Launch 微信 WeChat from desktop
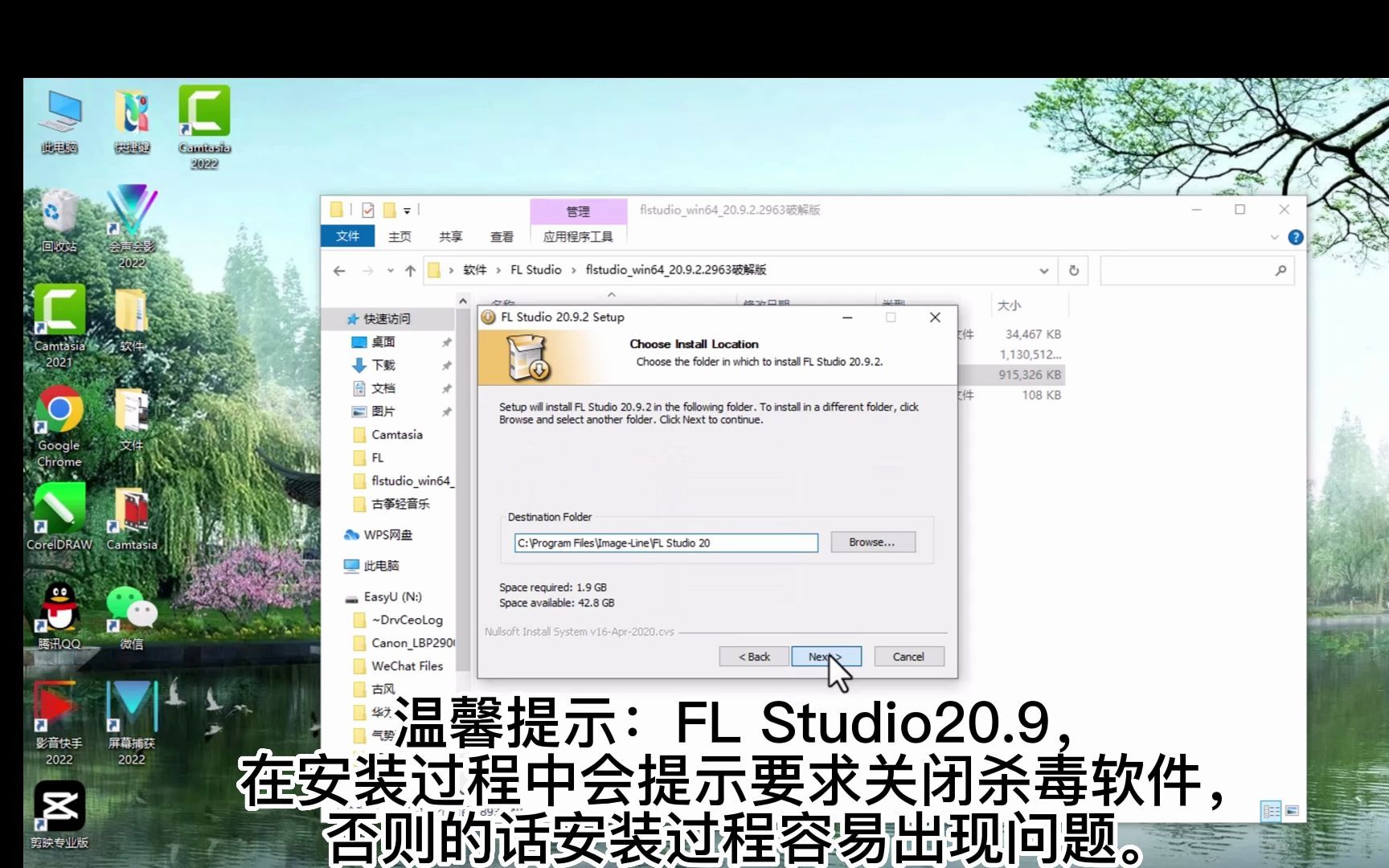The image size is (1389, 868). (x=132, y=616)
